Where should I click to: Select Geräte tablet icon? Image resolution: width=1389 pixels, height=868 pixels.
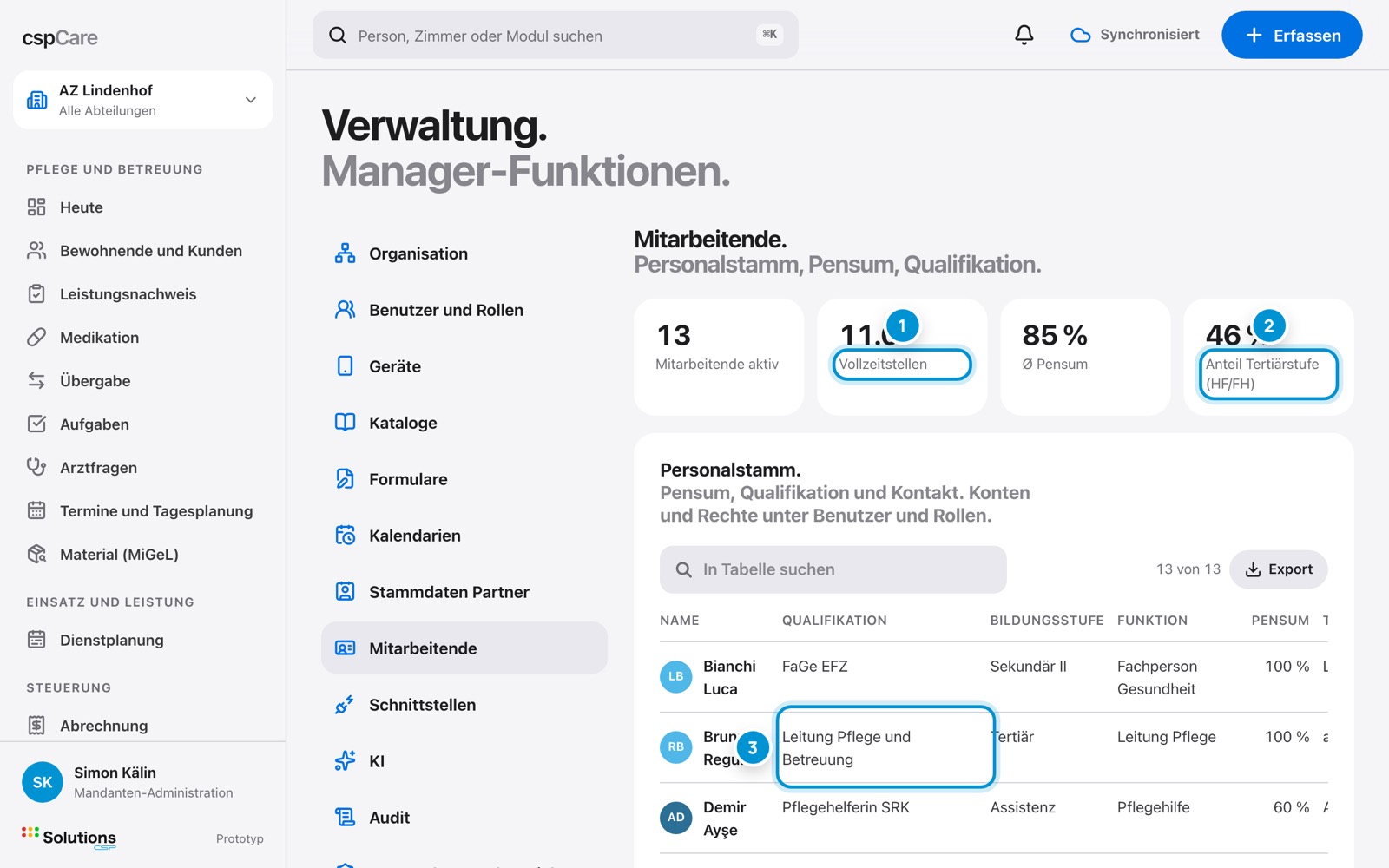tap(345, 366)
